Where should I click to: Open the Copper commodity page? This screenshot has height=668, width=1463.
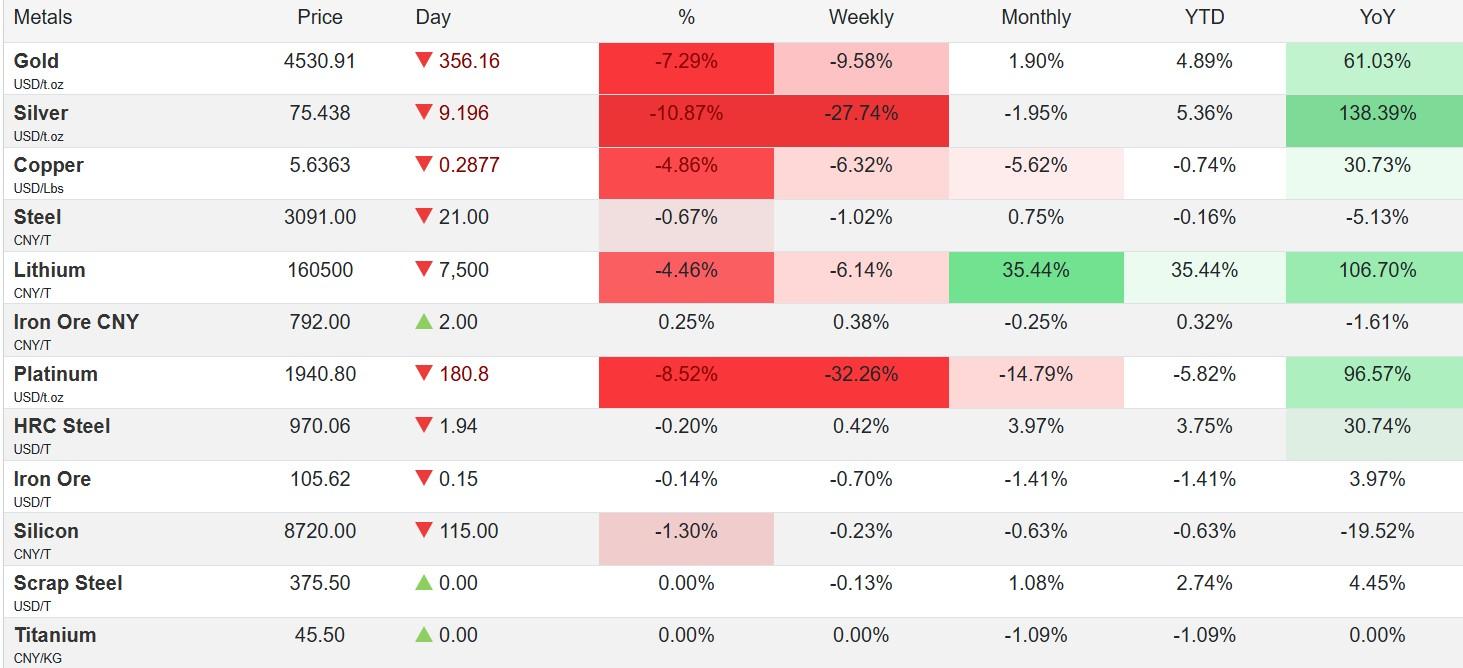coord(48,165)
